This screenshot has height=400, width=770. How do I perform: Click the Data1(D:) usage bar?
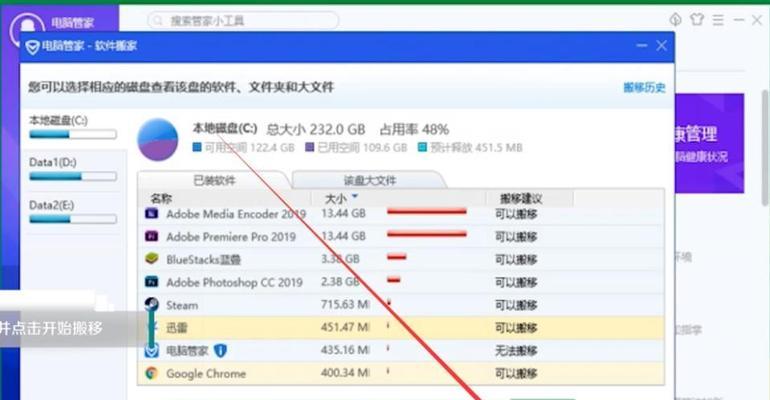(x=73, y=176)
